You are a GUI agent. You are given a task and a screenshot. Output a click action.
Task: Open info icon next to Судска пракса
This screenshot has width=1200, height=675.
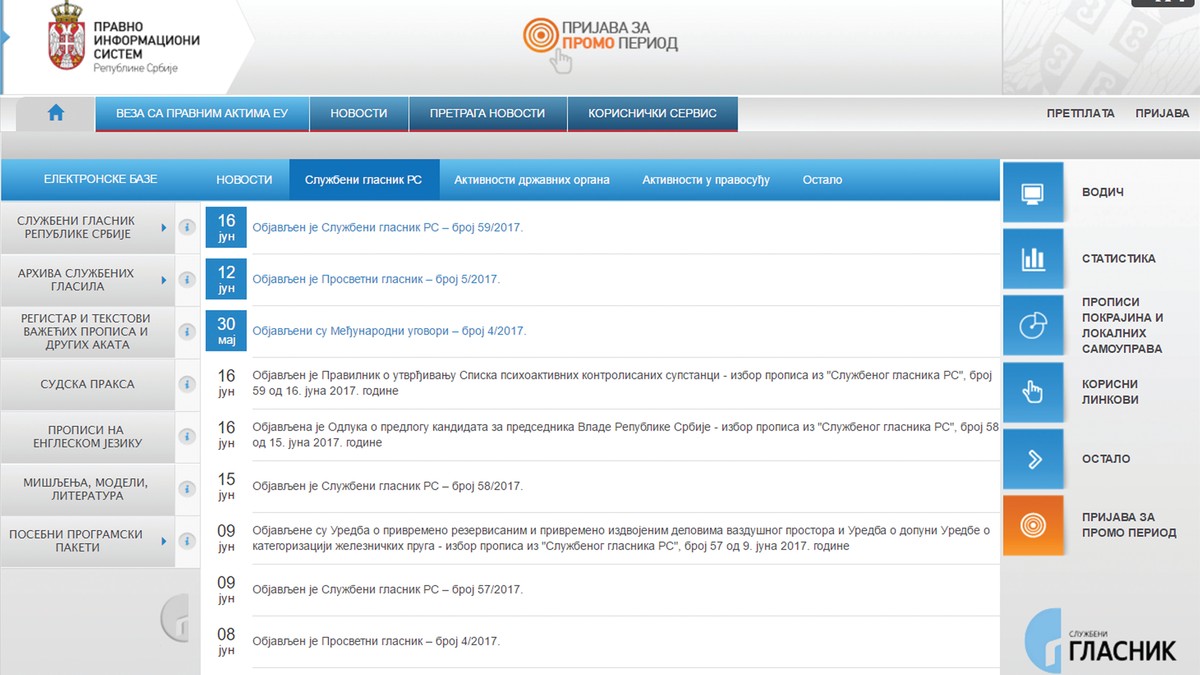[x=187, y=384]
